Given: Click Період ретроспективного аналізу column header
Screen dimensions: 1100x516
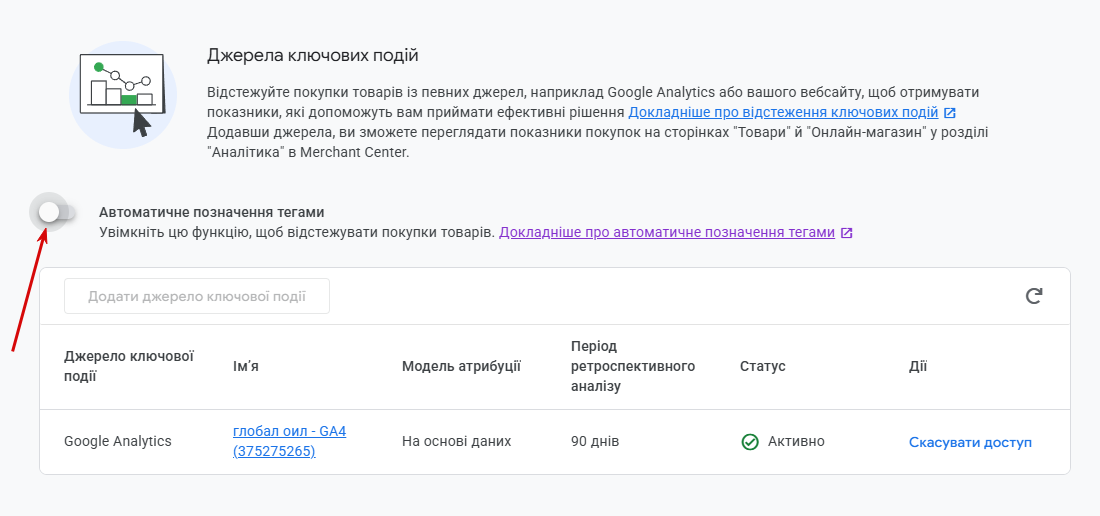Looking at the screenshot, I should pyautogui.click(x=632, y=366).
